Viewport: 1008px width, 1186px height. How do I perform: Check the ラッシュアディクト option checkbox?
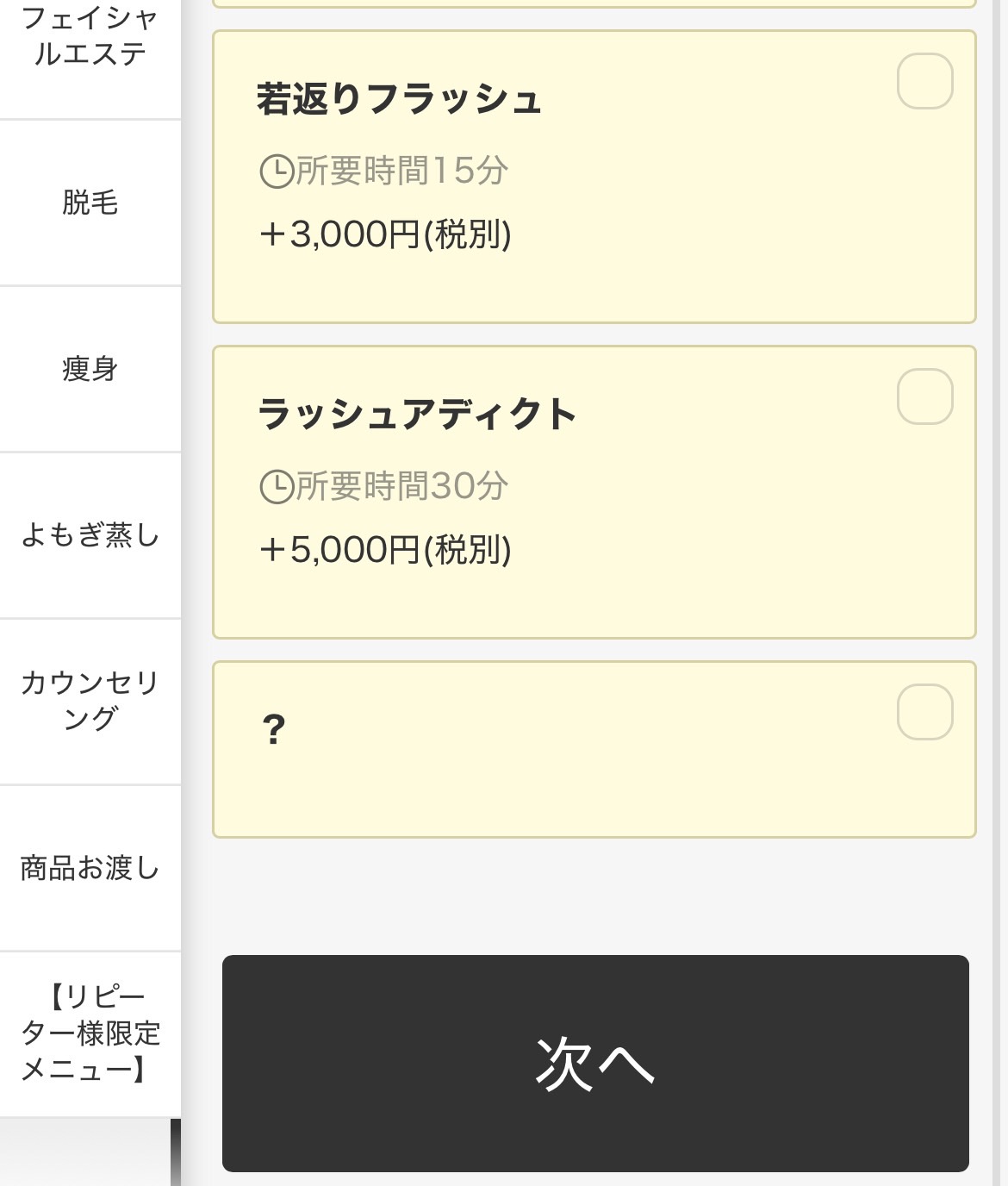click(x=924, y=396)
